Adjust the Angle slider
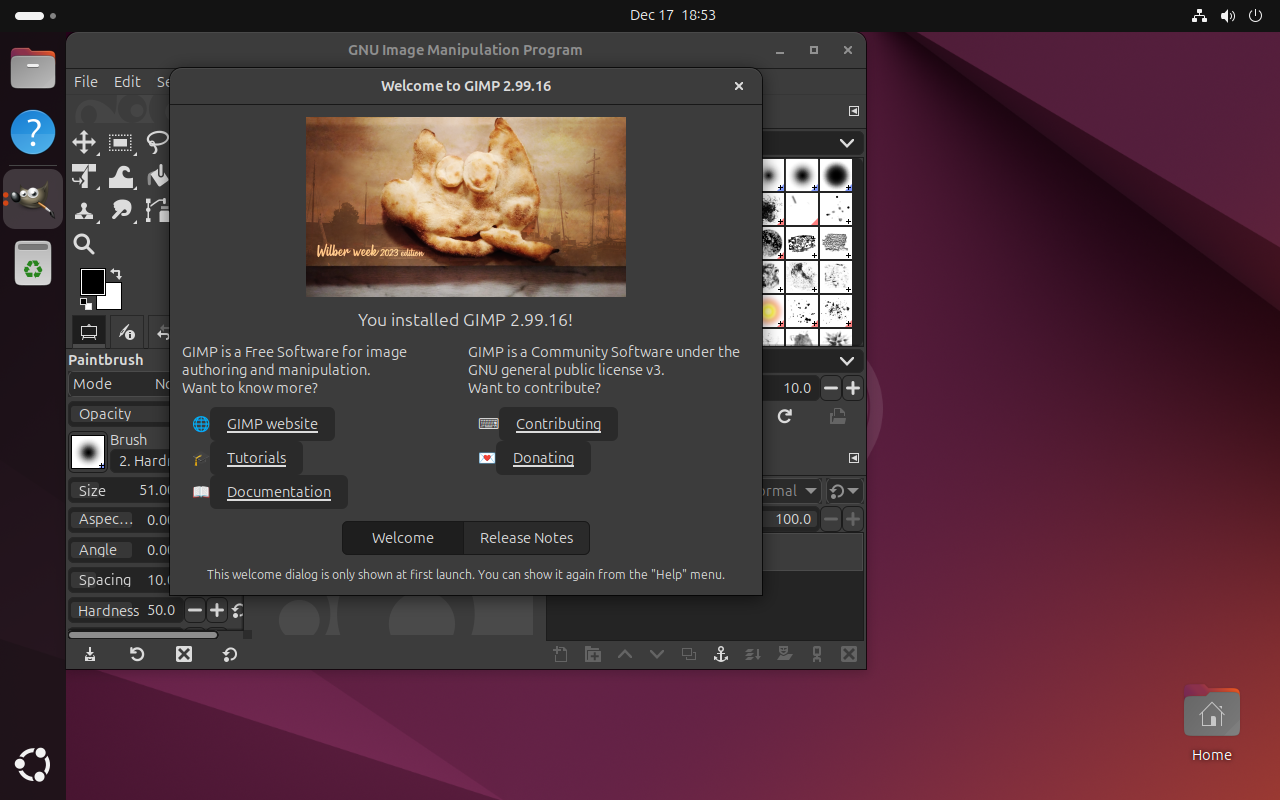 120,550
